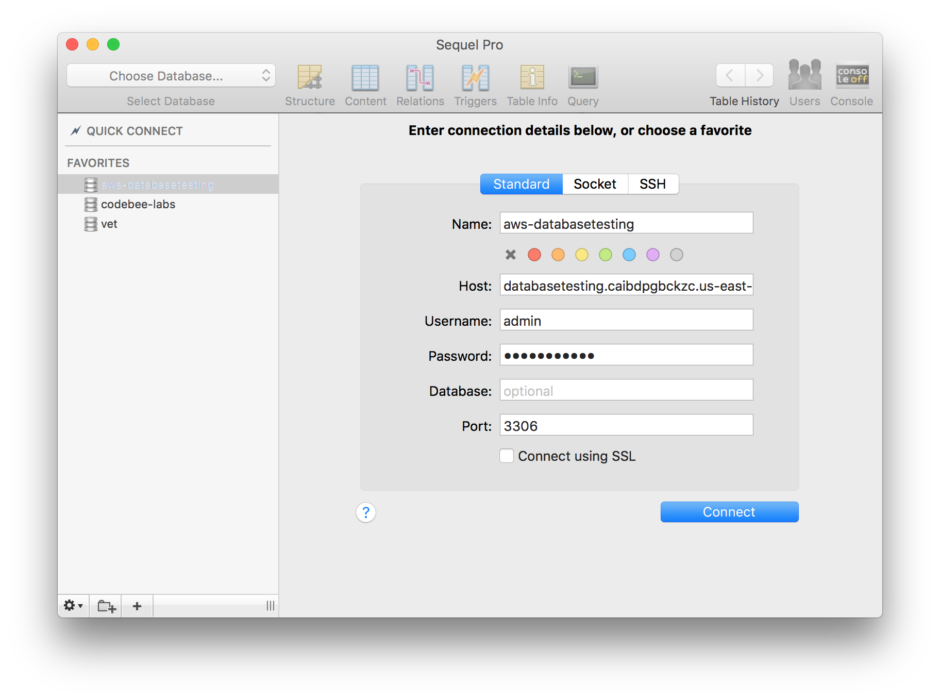Image resolution: width=940 pixels, height=700 pixels.
Task: Open the Console icon
Action: (852, 83)
